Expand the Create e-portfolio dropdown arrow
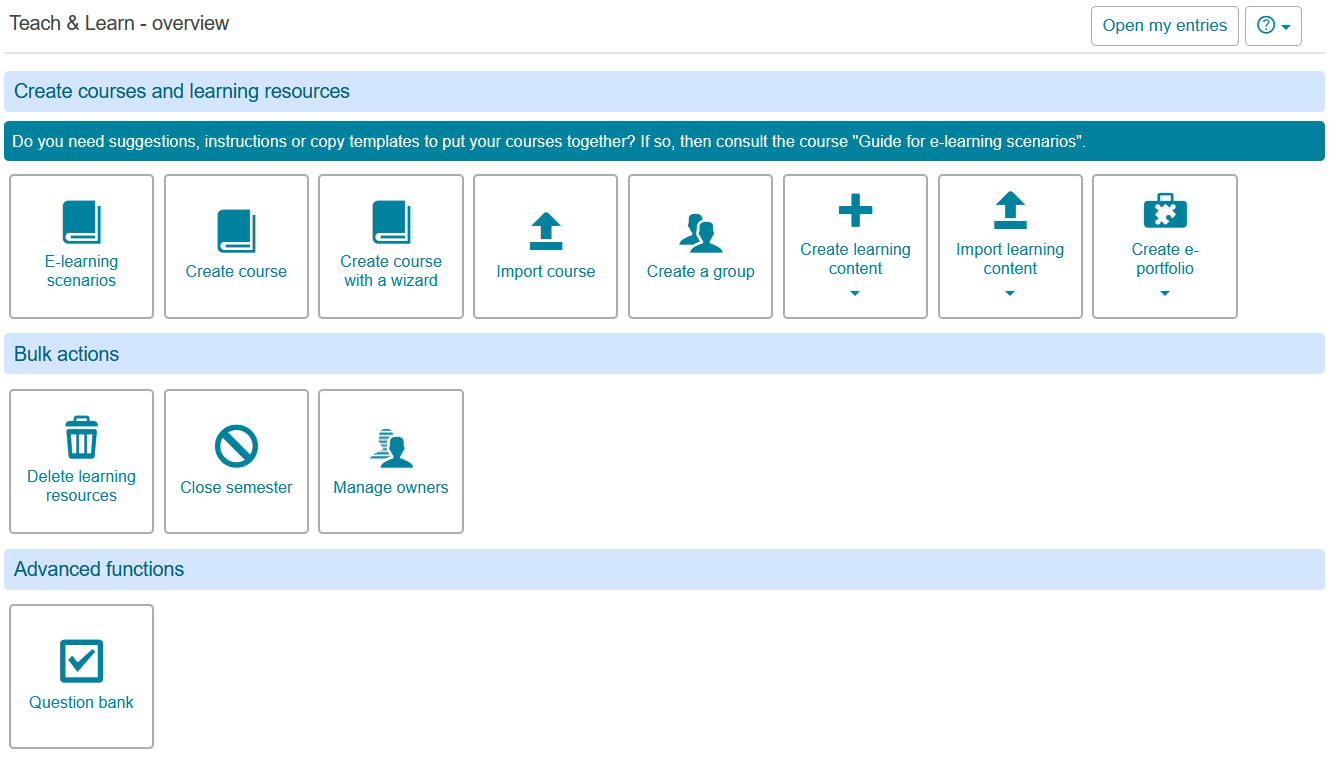1332x768 pixels. point(1165,294)
